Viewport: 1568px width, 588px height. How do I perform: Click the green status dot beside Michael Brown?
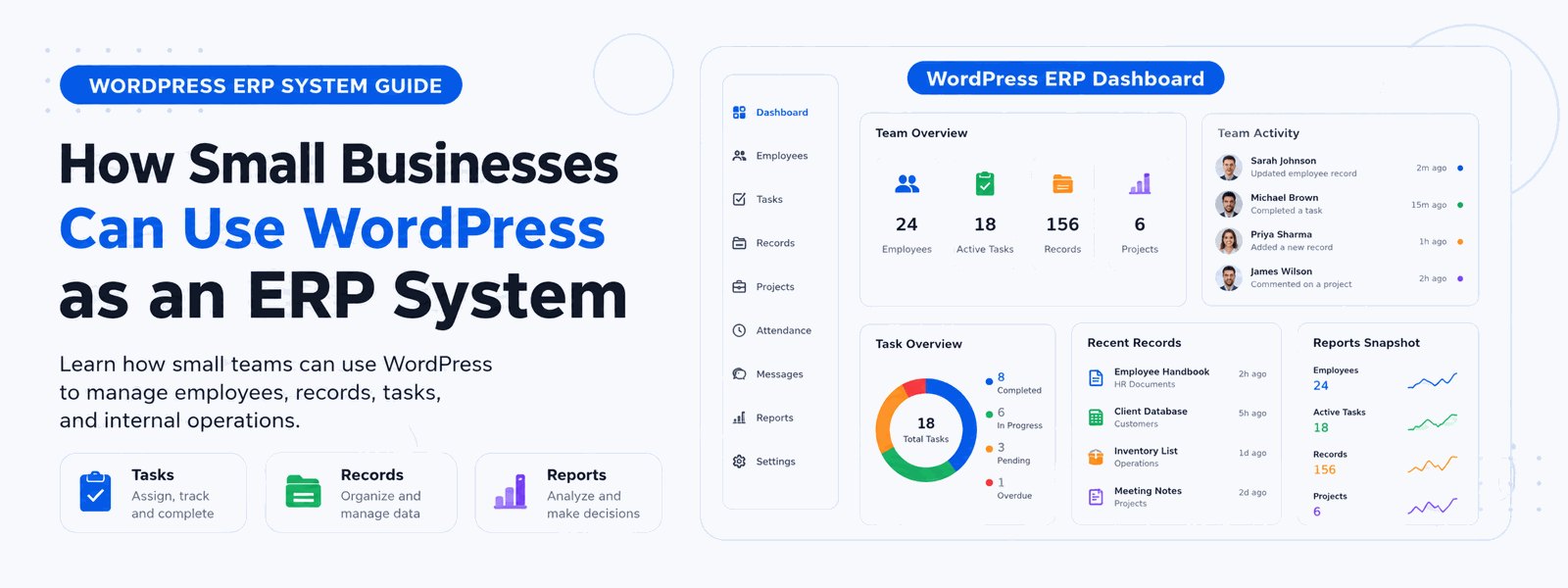[x=1460, y=205]
